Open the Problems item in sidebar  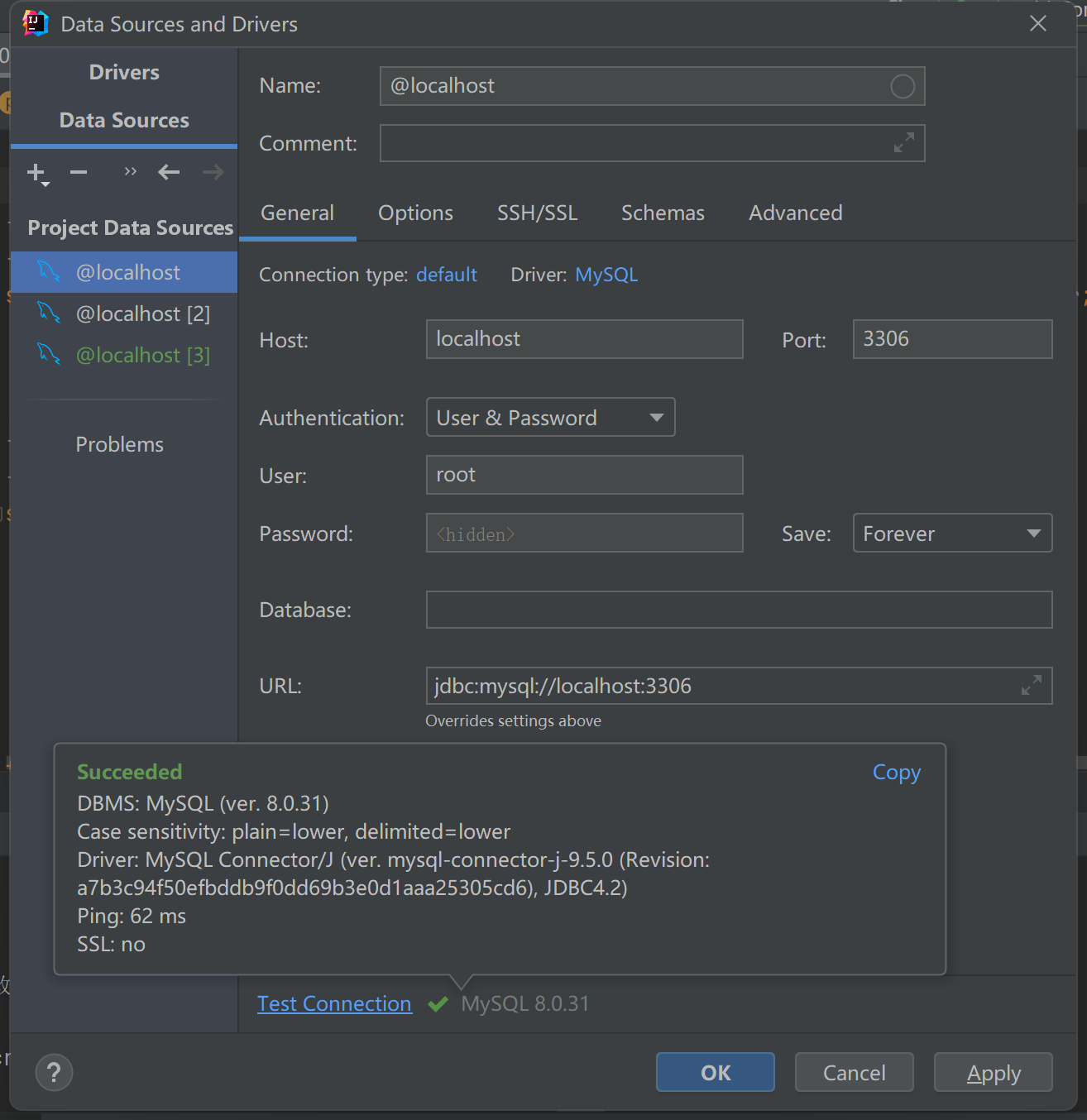(x=120, y=444)
